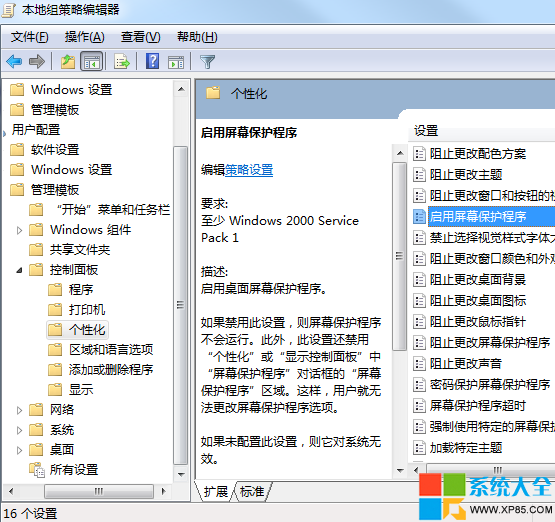
Task: Click folder icon of 打印机 in tree
Action: click(55, 310)
